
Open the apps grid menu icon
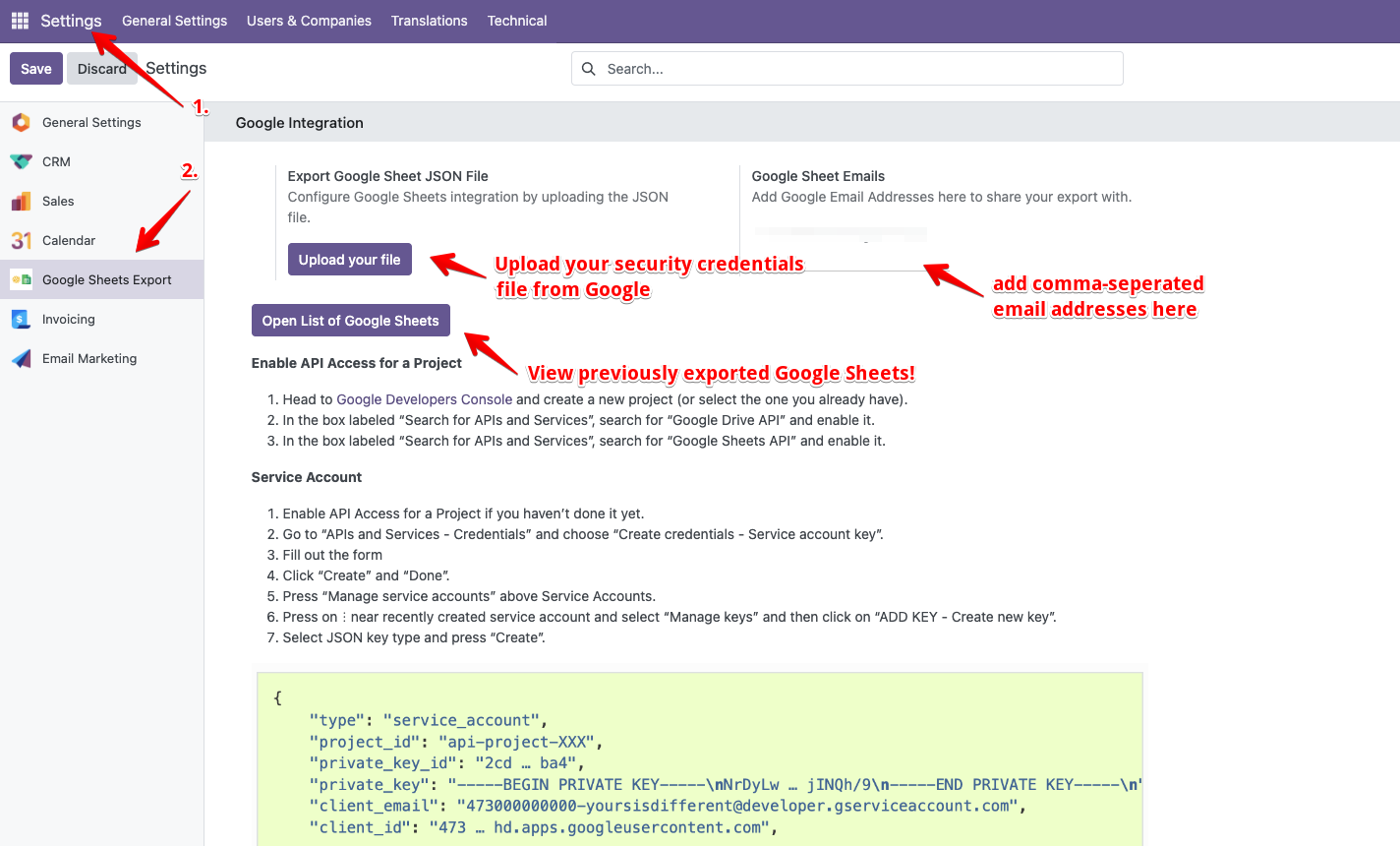20,21
